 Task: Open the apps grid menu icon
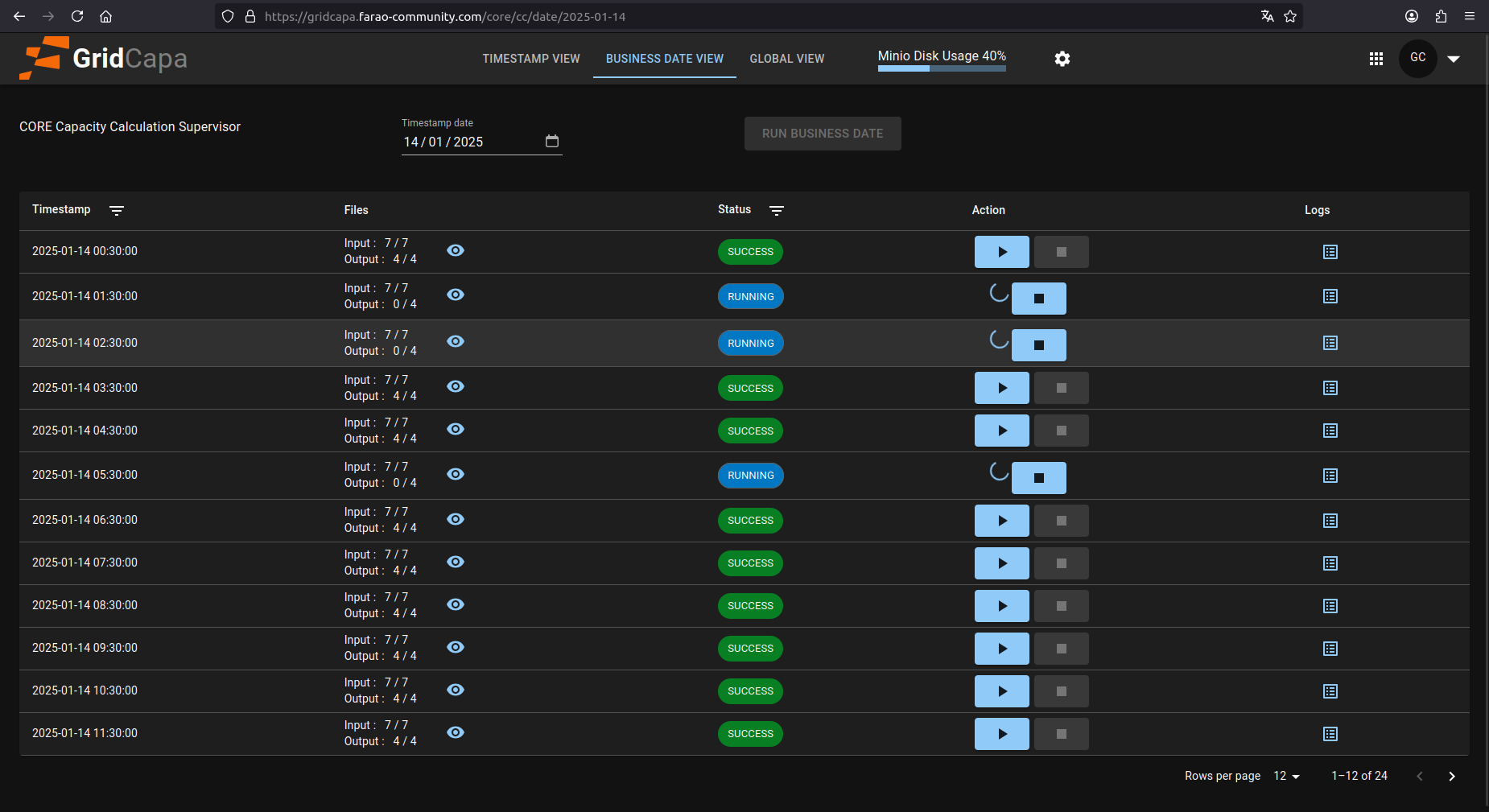1376,59
